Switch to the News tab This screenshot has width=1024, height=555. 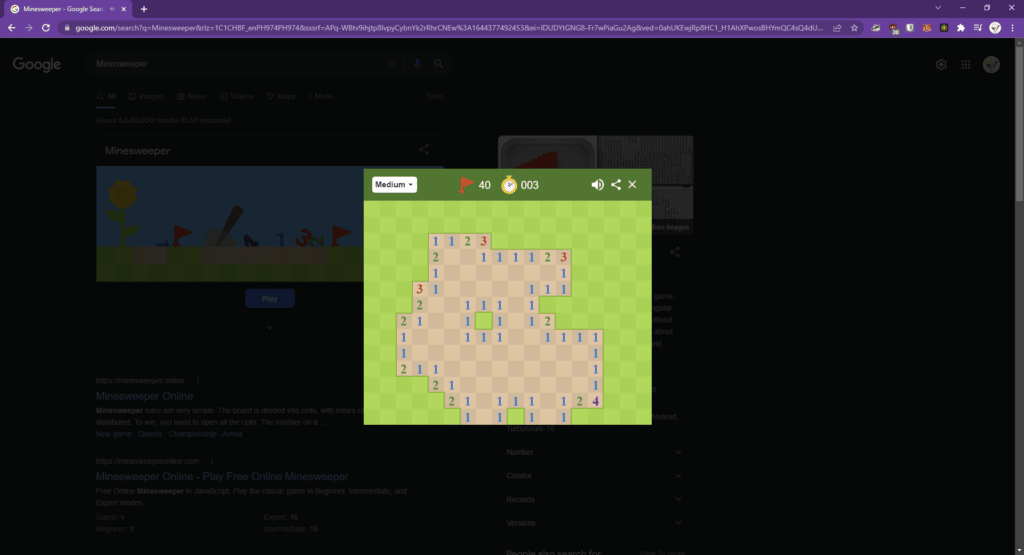(x=191, y=97)
